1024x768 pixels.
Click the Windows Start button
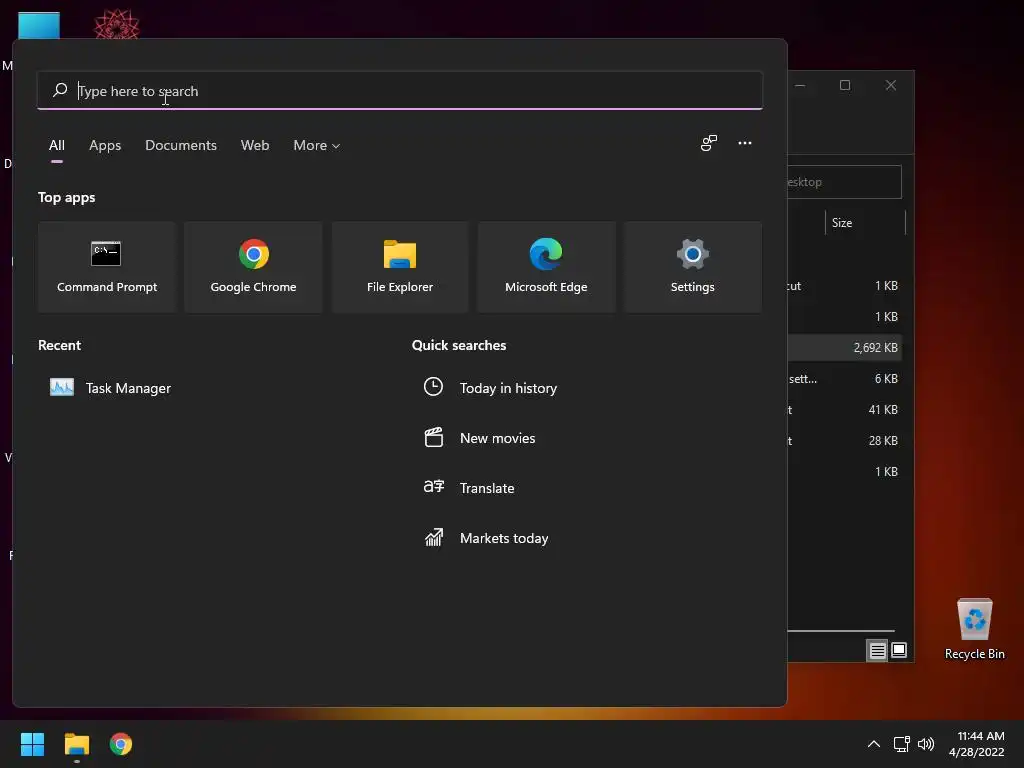click(32, 744)
